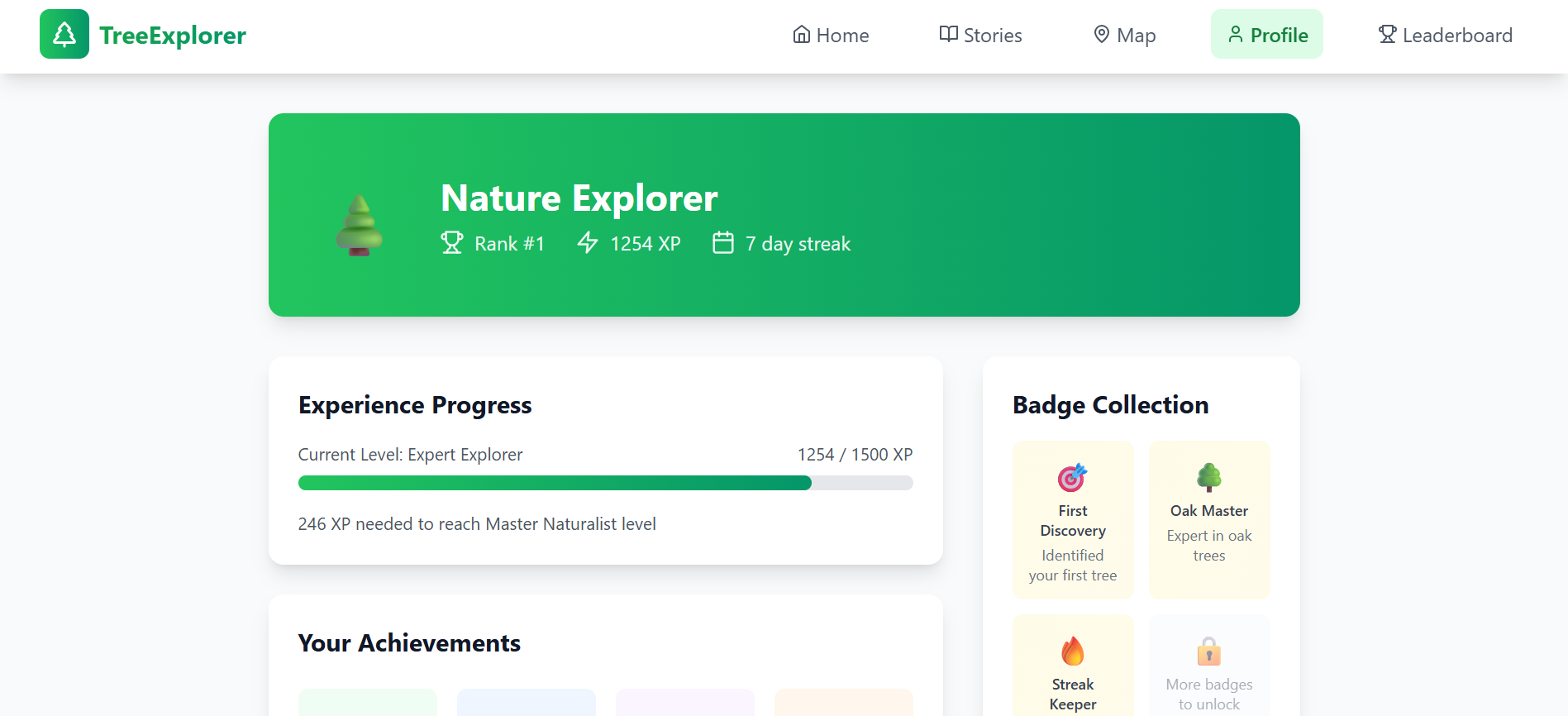Viewport: 1568px width, 716px height.
Task: Click the TreeExplorer brand name
Action: pos(173,36)
